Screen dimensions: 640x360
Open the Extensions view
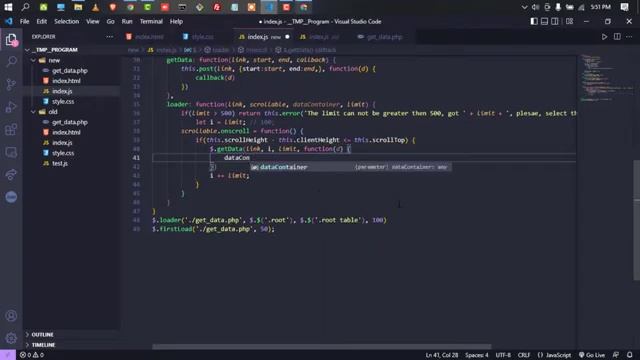click(11, 129)
